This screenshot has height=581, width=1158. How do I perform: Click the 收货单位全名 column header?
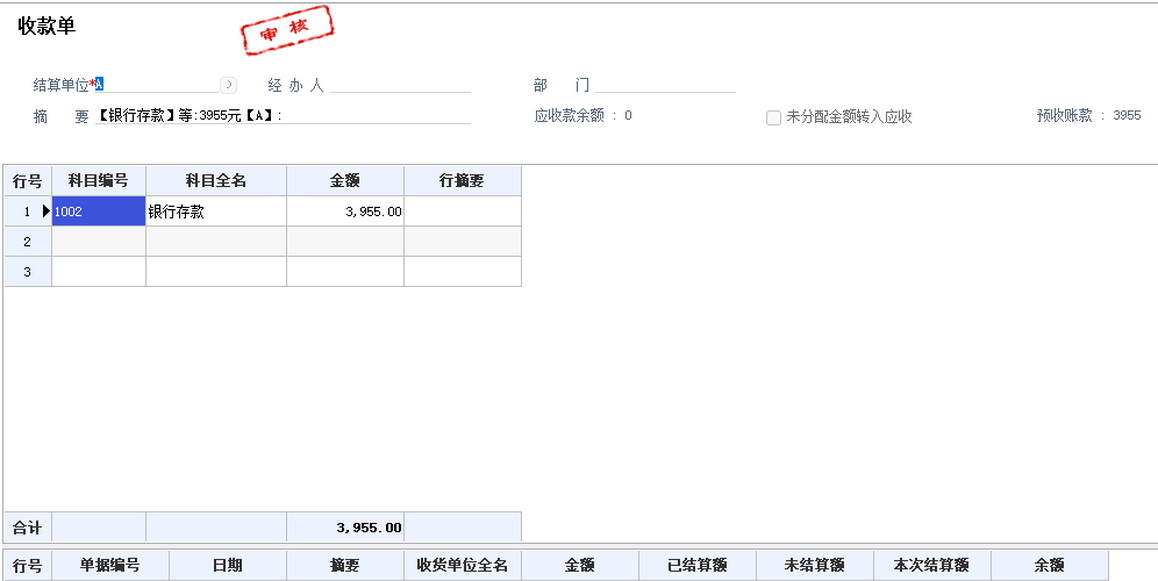pos(462,565)
